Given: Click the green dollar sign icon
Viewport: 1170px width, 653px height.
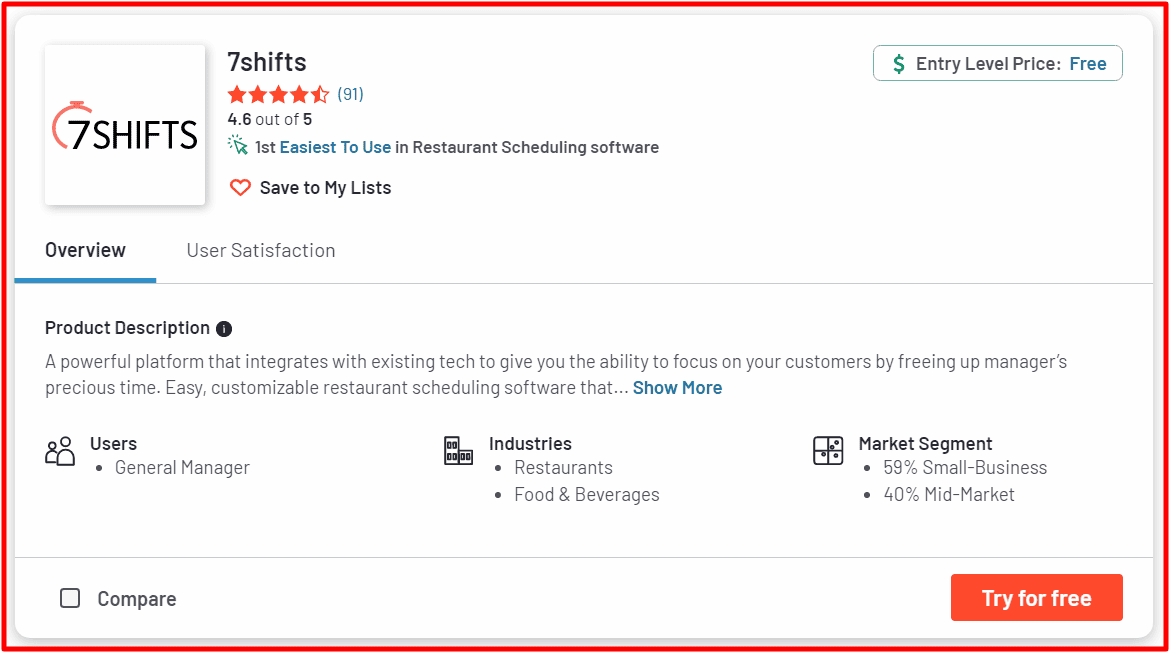Looking at the screenshot, I should click(x=898, y=64).
